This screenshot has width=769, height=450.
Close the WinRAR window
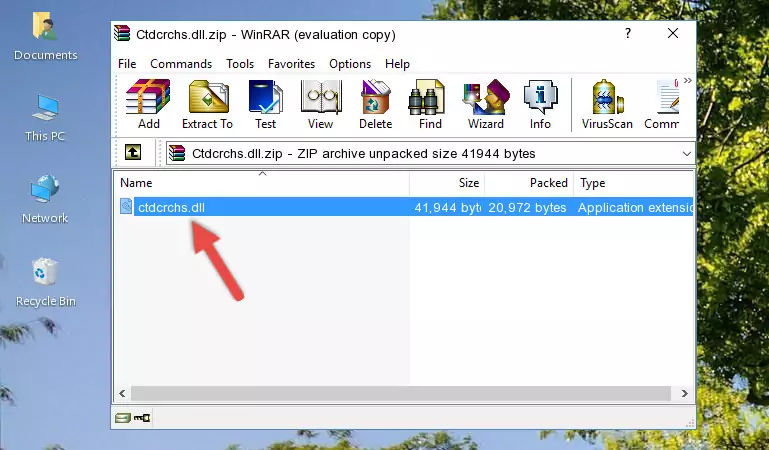coord(673,33)
